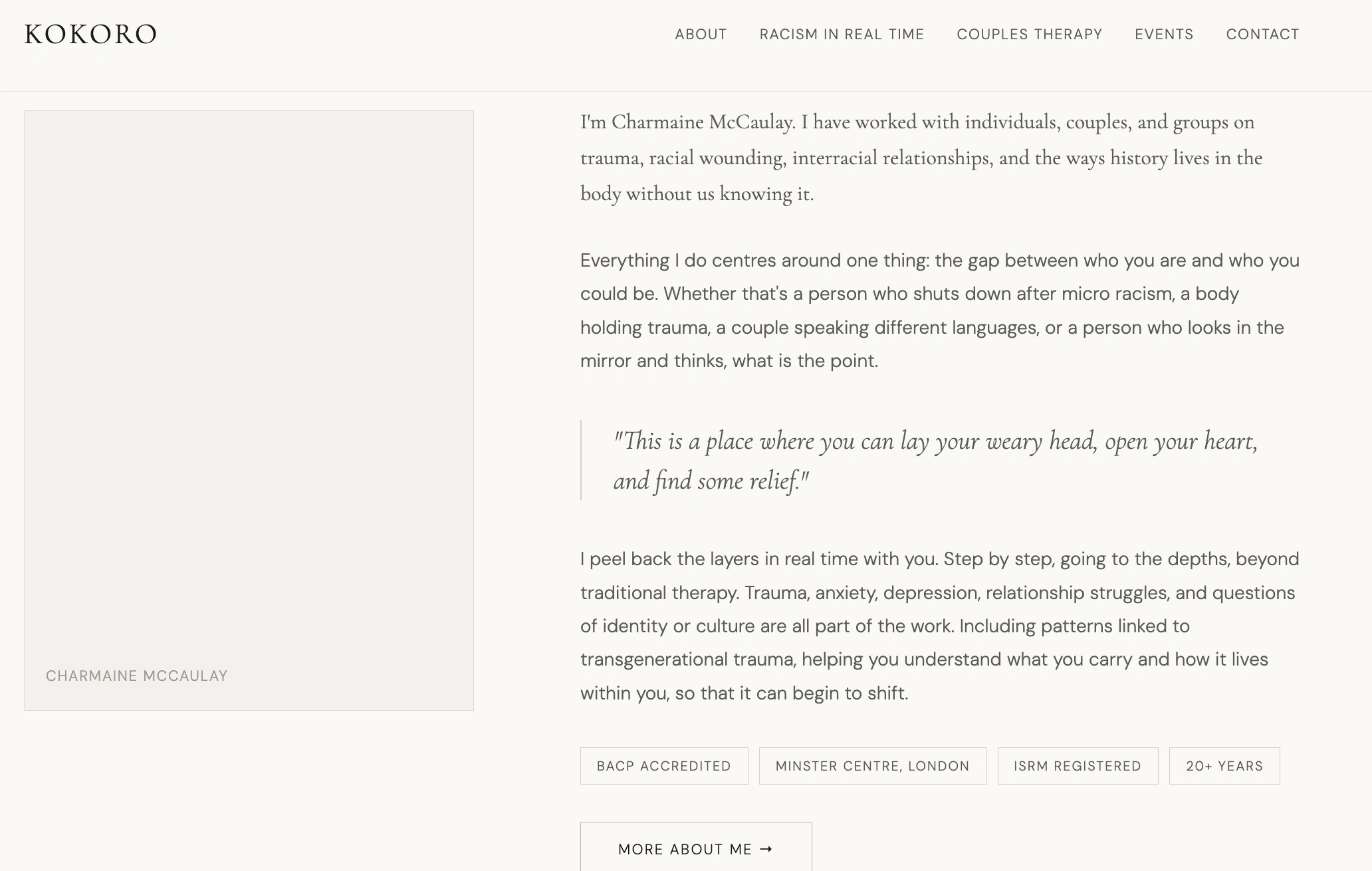Open the Contact page link

1262,35
